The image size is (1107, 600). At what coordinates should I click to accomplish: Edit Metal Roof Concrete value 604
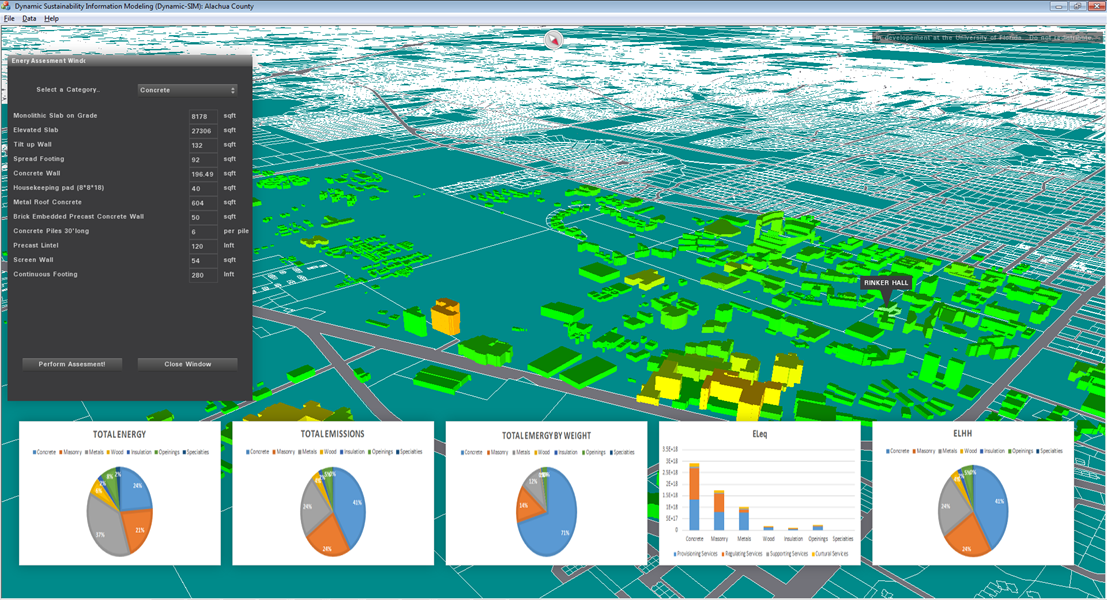[x=203, y=203]
